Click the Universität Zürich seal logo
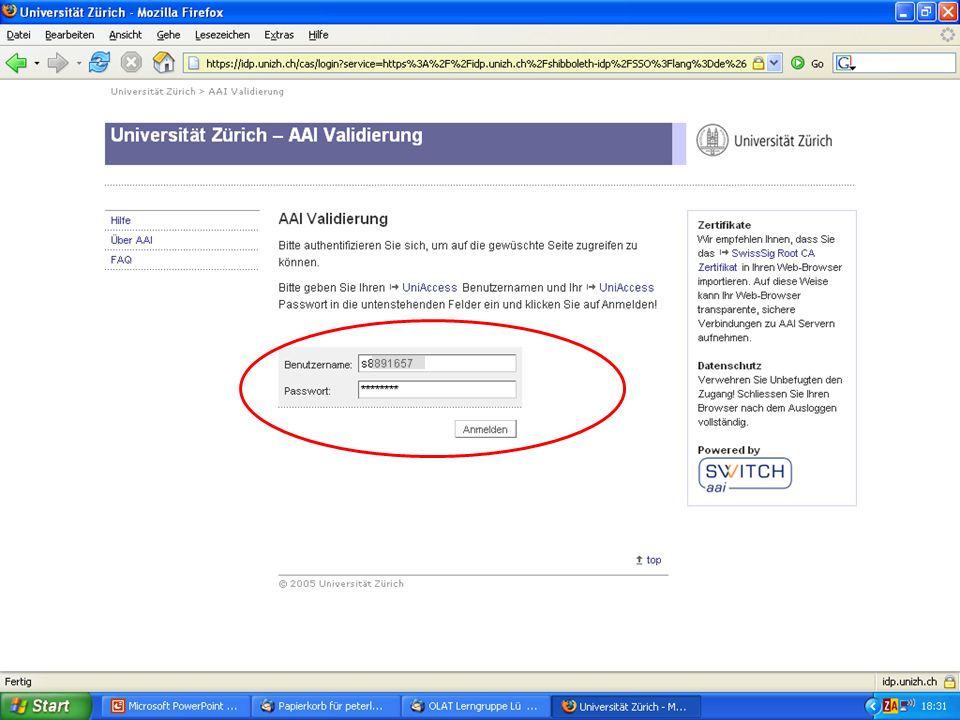Image resolution: width=960 pixels, height=720 pixels. tap(712, 140)
